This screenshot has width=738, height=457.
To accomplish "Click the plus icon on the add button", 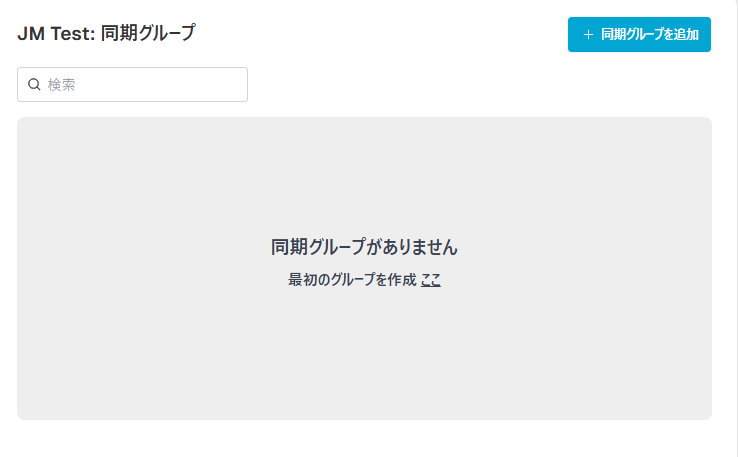I will click(x=588, y=34).
